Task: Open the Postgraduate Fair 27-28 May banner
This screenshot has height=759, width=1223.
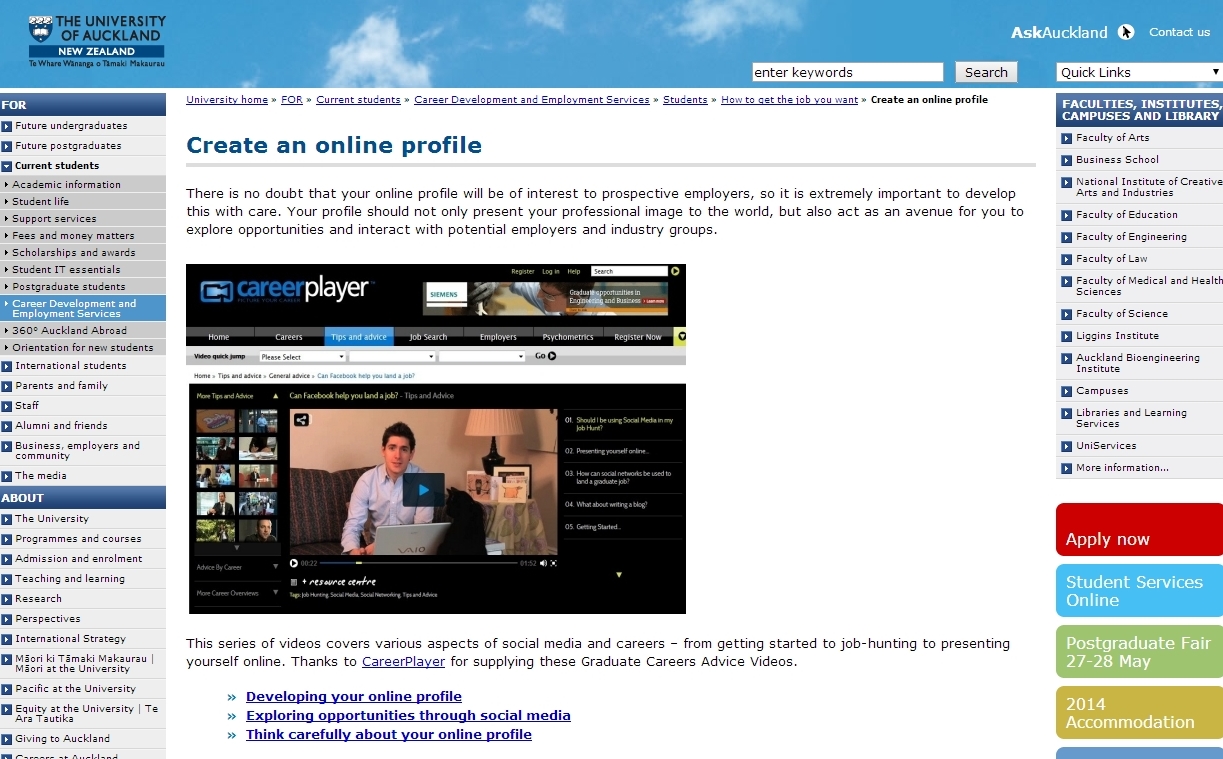Action: click(x=1139, y=652)
